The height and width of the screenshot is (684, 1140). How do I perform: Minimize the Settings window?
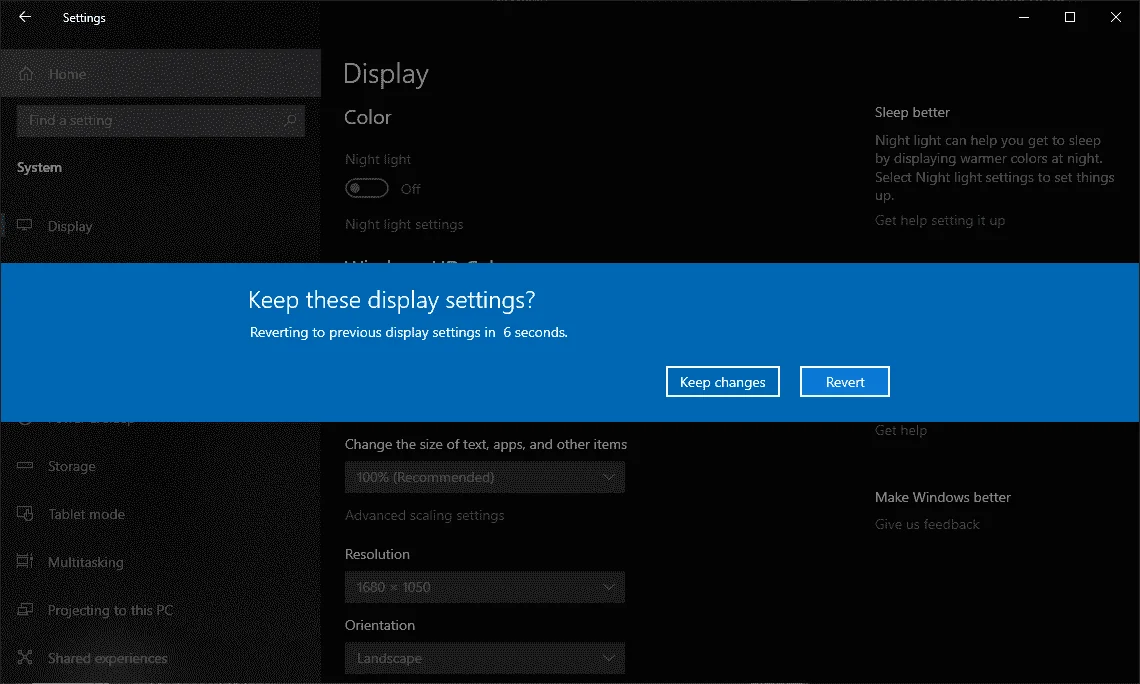(x=1024, y=17)
